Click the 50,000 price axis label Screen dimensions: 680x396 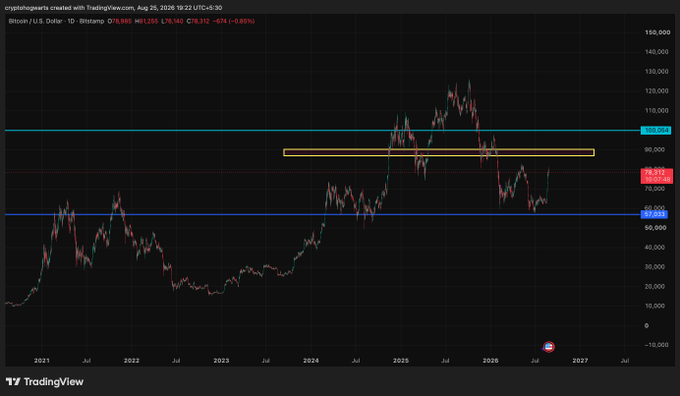[655, 228]
